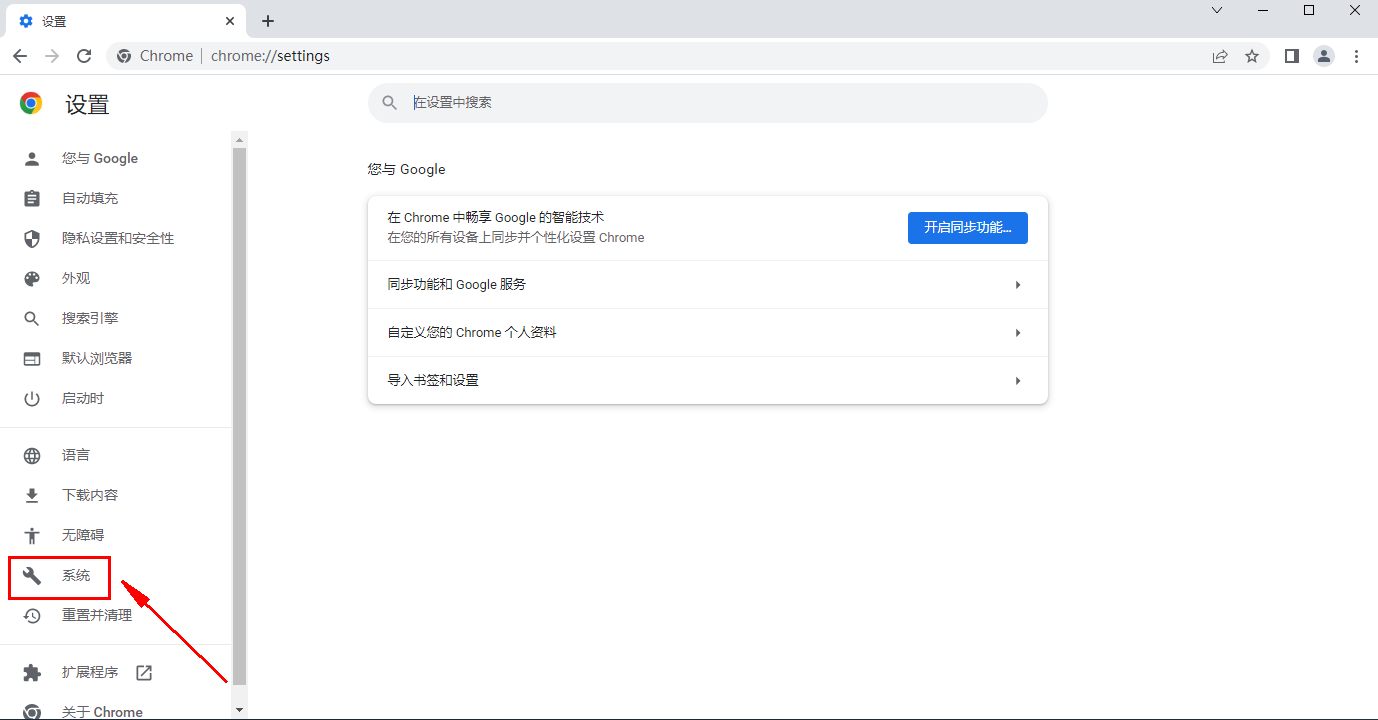Click the browser forward arrow
This screenshot has height=720, width=1378.
(52, 56)
